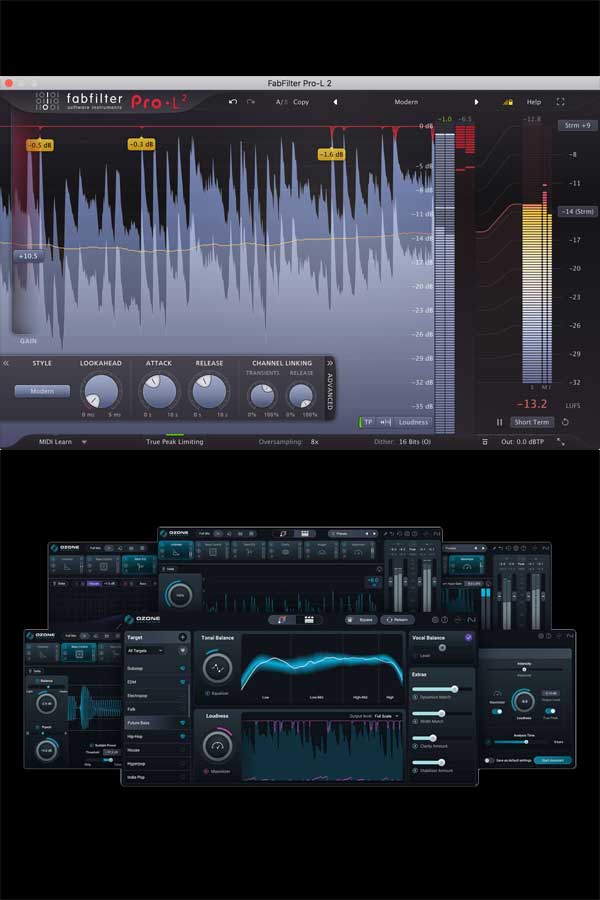
Task: Click the Out: 0.0 dBTP output level
Action: click(x=522, y=442)
